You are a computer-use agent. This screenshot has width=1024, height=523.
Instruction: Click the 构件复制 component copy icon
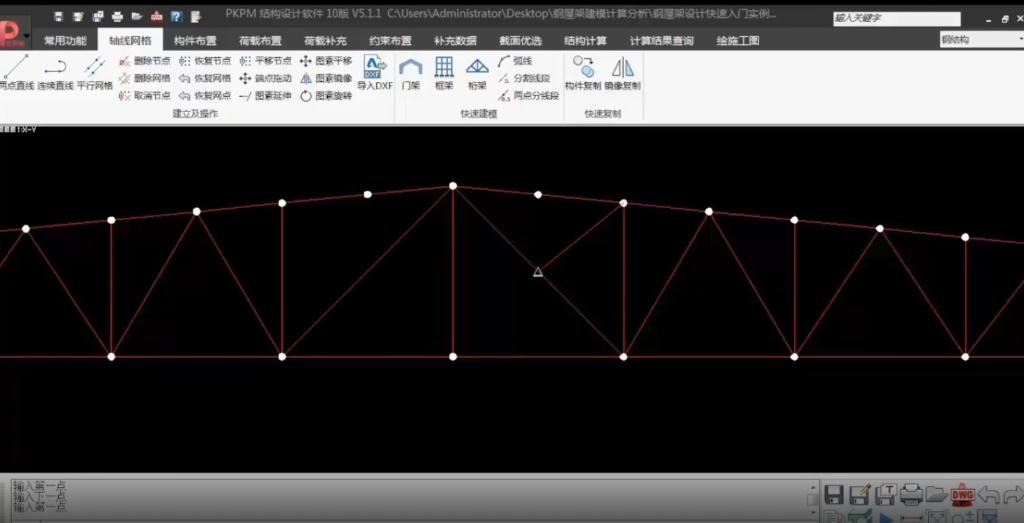pos(582,73)
